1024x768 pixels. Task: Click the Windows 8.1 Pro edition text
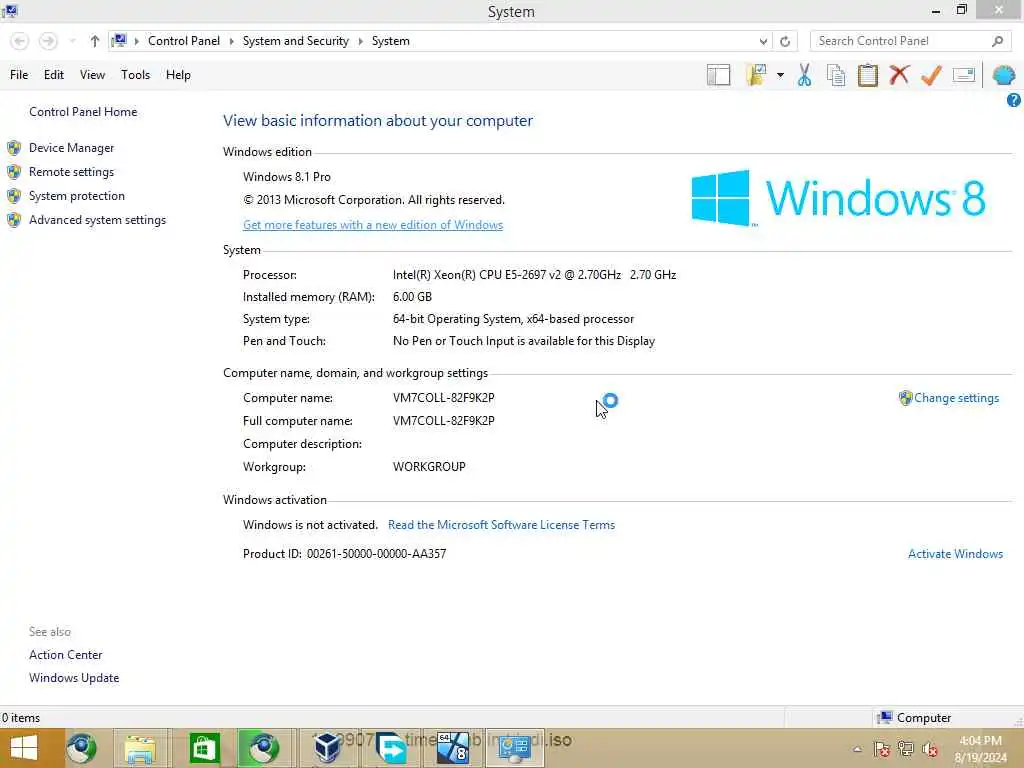click(x=287, y=177)
